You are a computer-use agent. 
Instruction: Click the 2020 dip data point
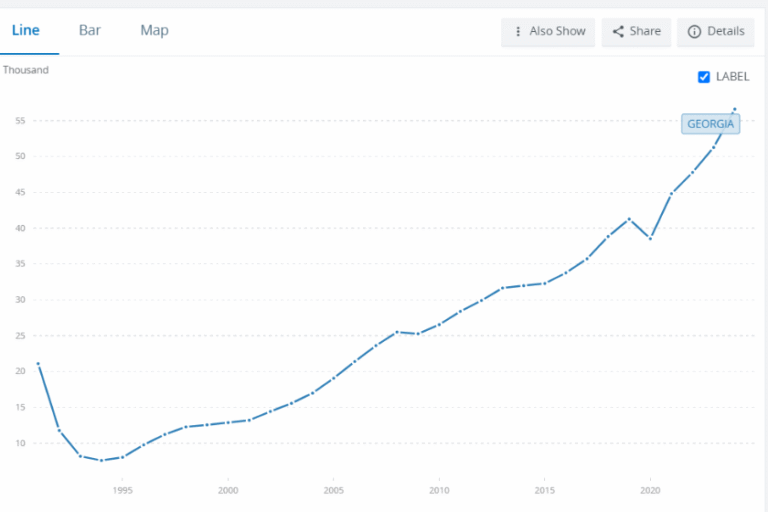(x=650, y=239)
